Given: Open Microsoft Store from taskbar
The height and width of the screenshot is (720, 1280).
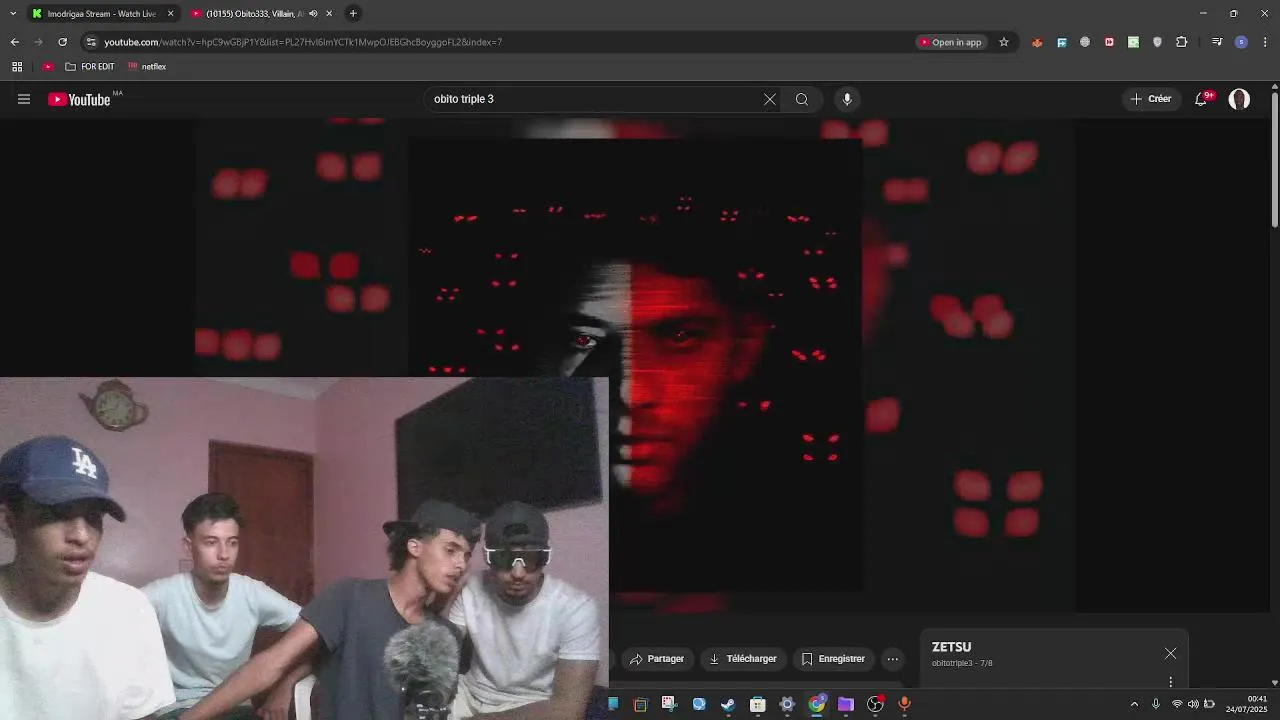Looking at the screenshot, I should [x=758, y=704].
